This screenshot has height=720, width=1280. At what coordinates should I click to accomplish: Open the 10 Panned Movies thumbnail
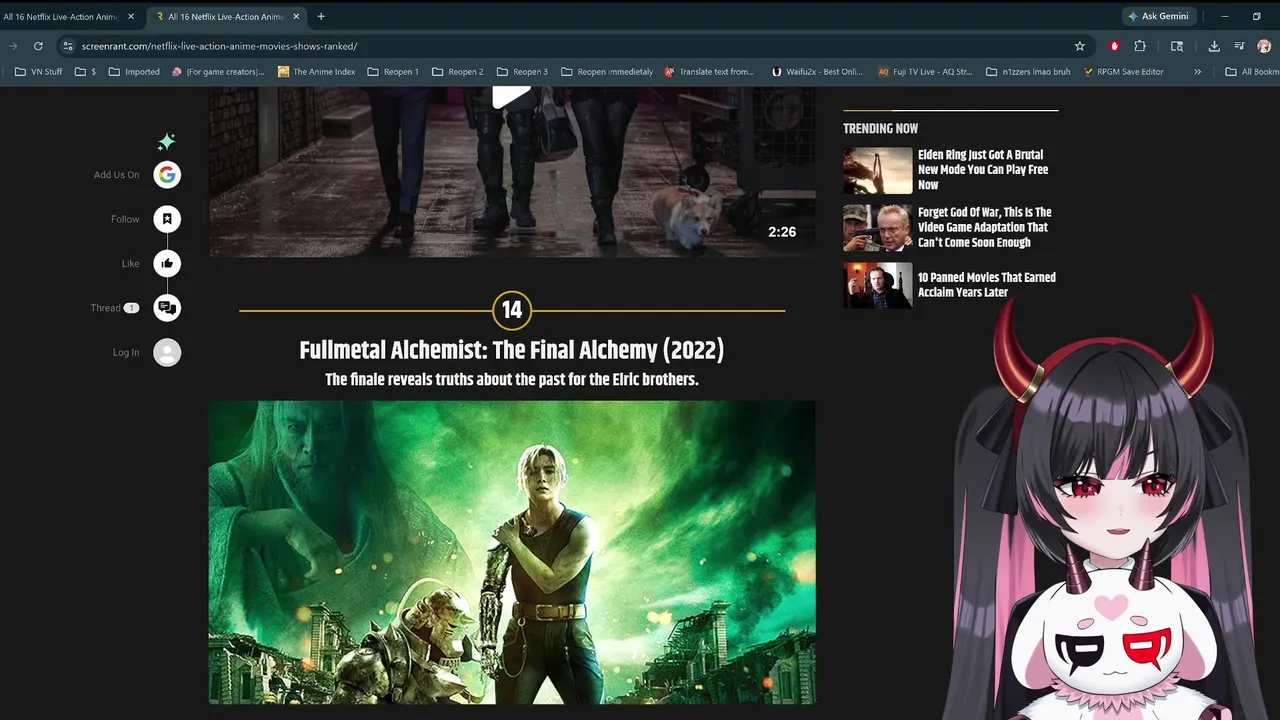pyautogui.click(x=877, y=285)
